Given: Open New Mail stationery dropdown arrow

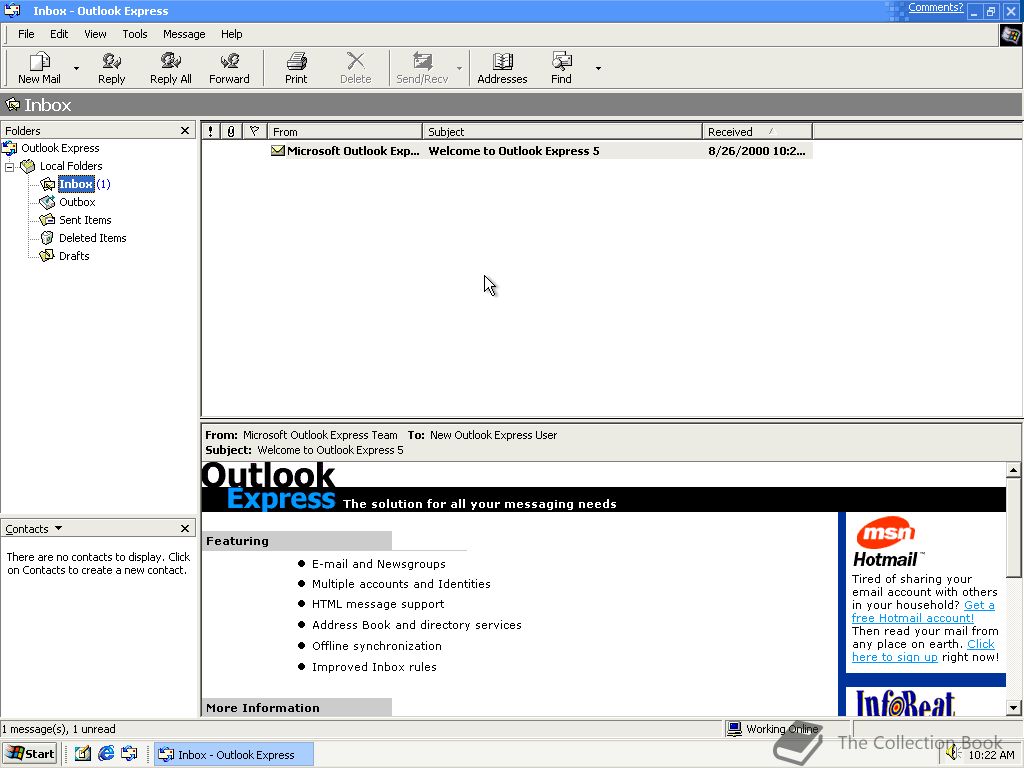Looking at the screenshot, I should [x=76, y=68].
